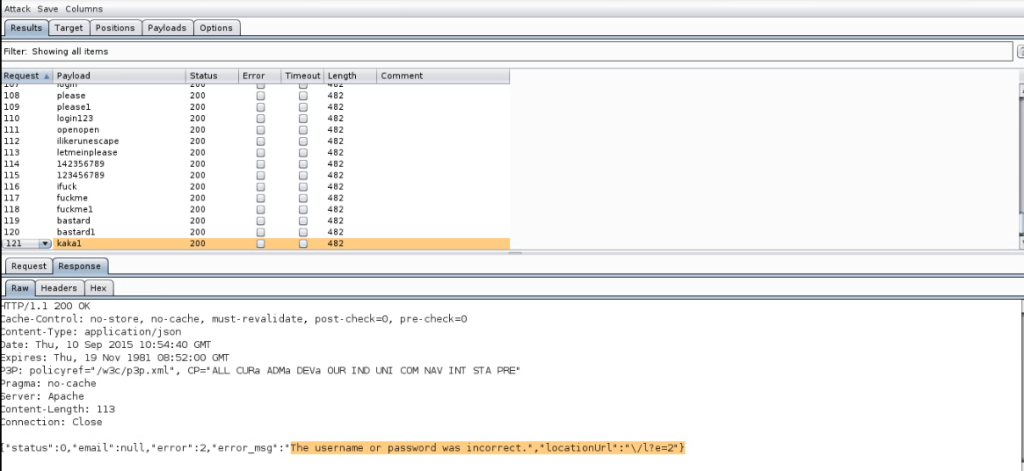This screenshot has width=1024, height=471.
Task: Open the Attack menu
Action: [17, 9]
